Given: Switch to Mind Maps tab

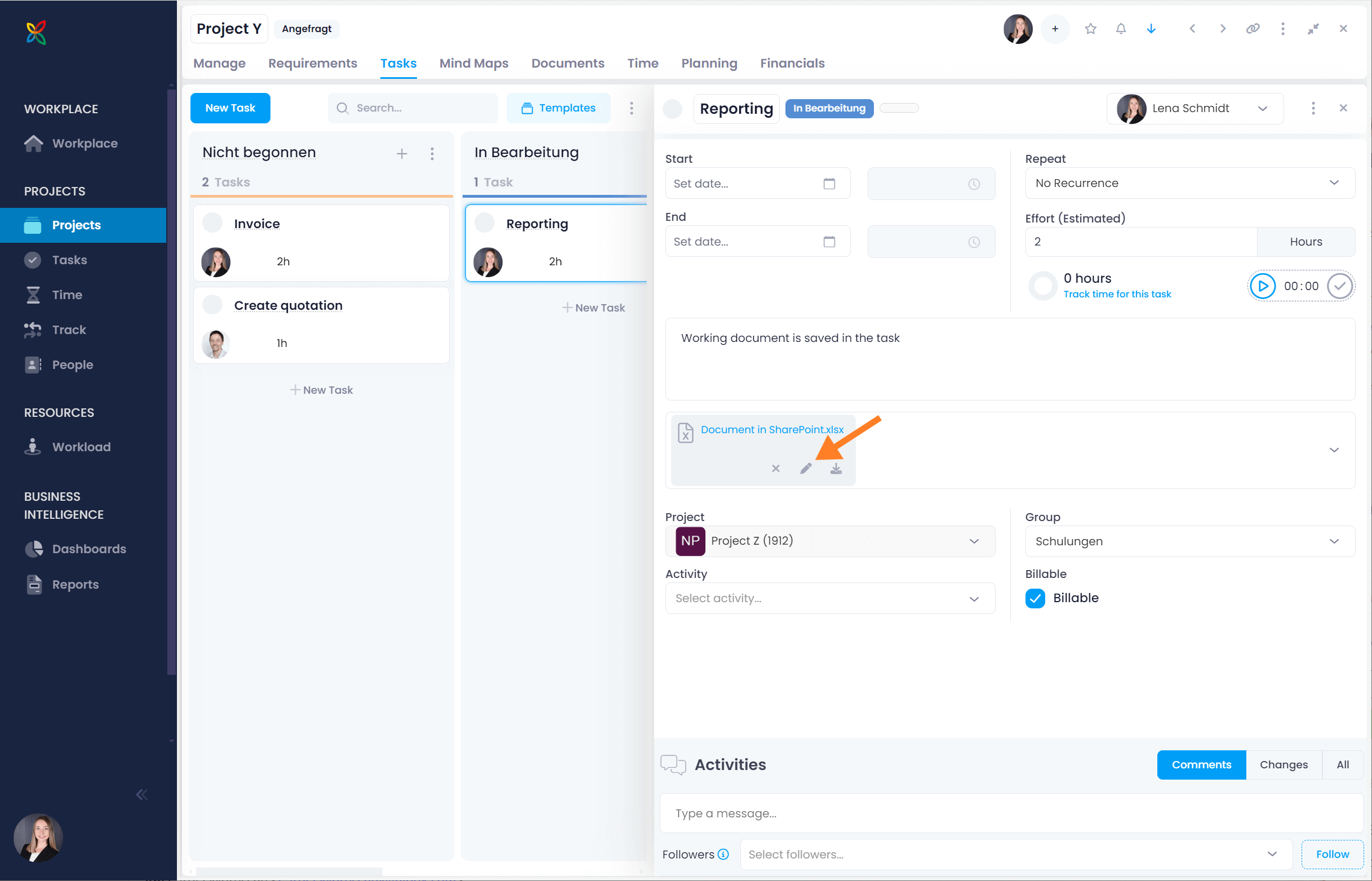Looking at the screenshot, I should point(474,64).
